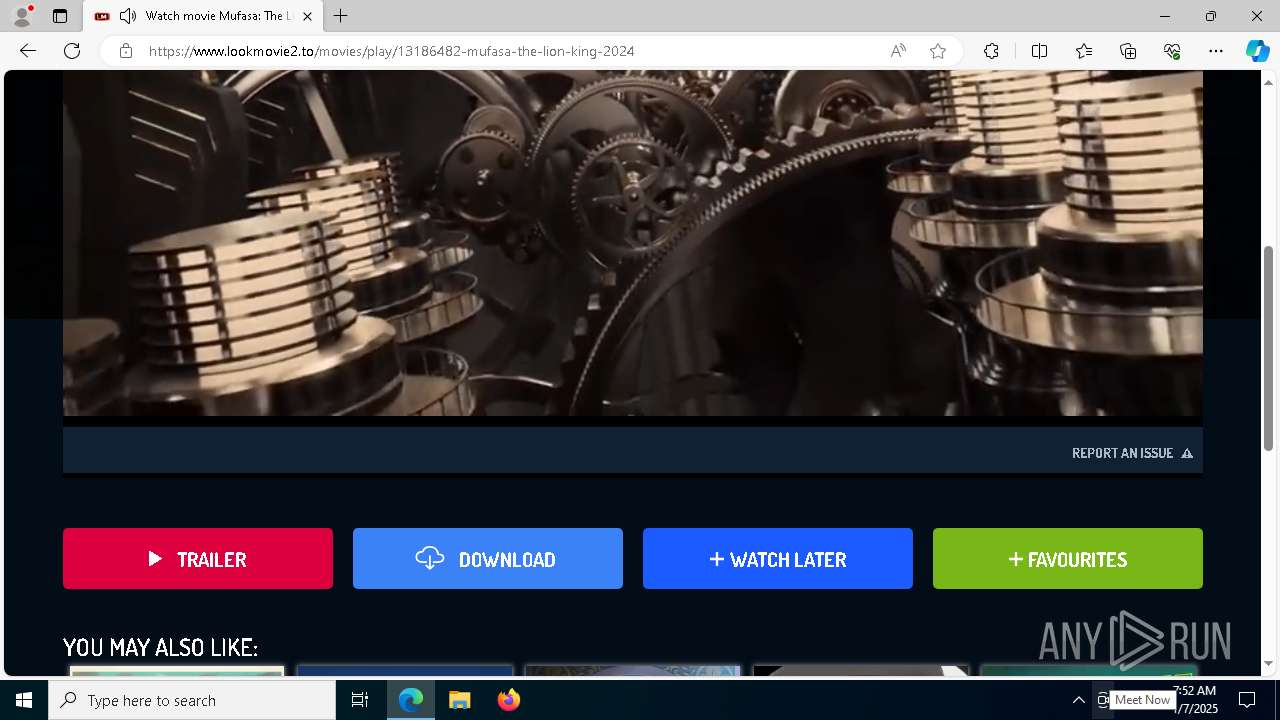Open the Copilot sidebar
Image resolution: width=1280 pixels, height=720 pixels.
click(1257, 51)
